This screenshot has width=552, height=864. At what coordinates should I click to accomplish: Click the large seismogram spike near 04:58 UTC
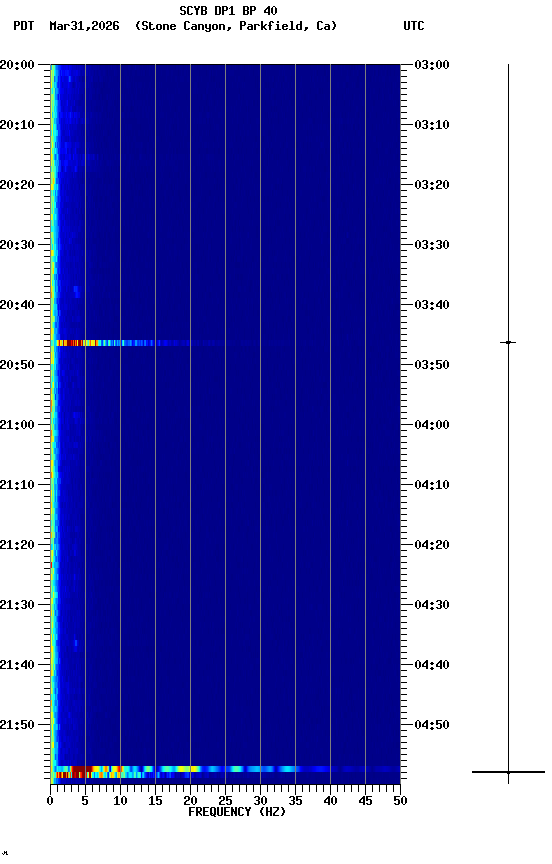508,773
